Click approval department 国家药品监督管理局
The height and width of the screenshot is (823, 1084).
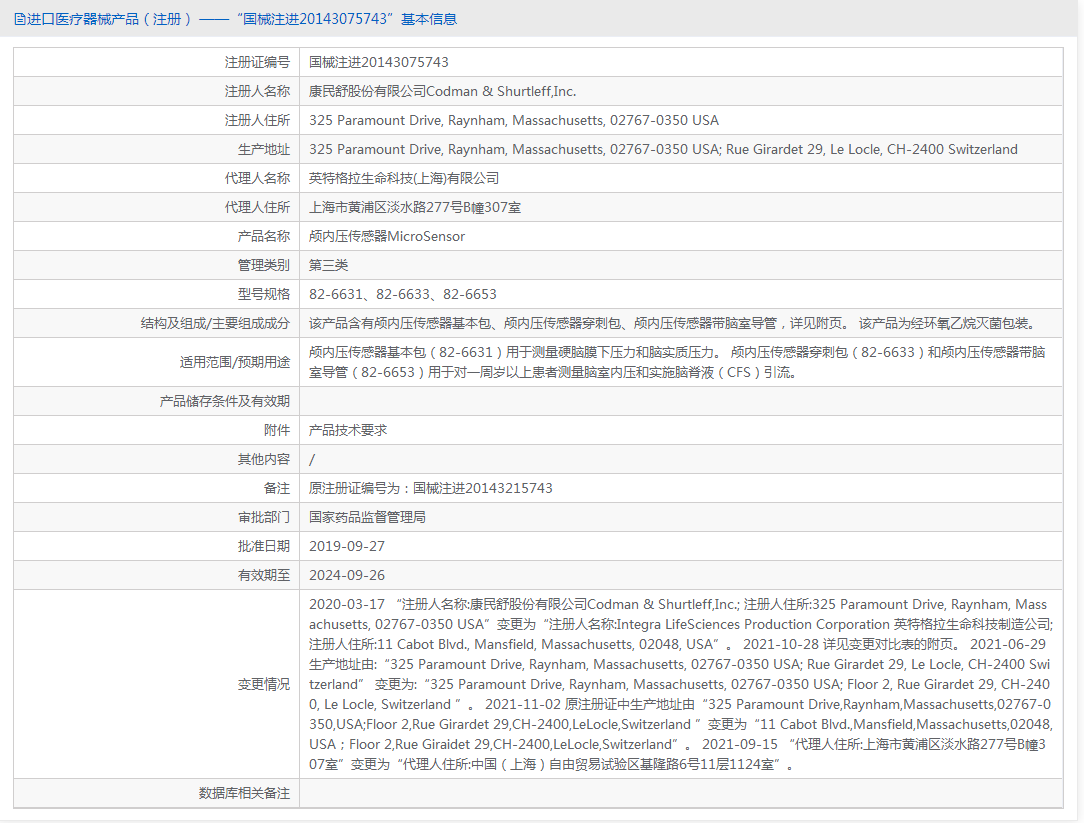coord(367,517)
